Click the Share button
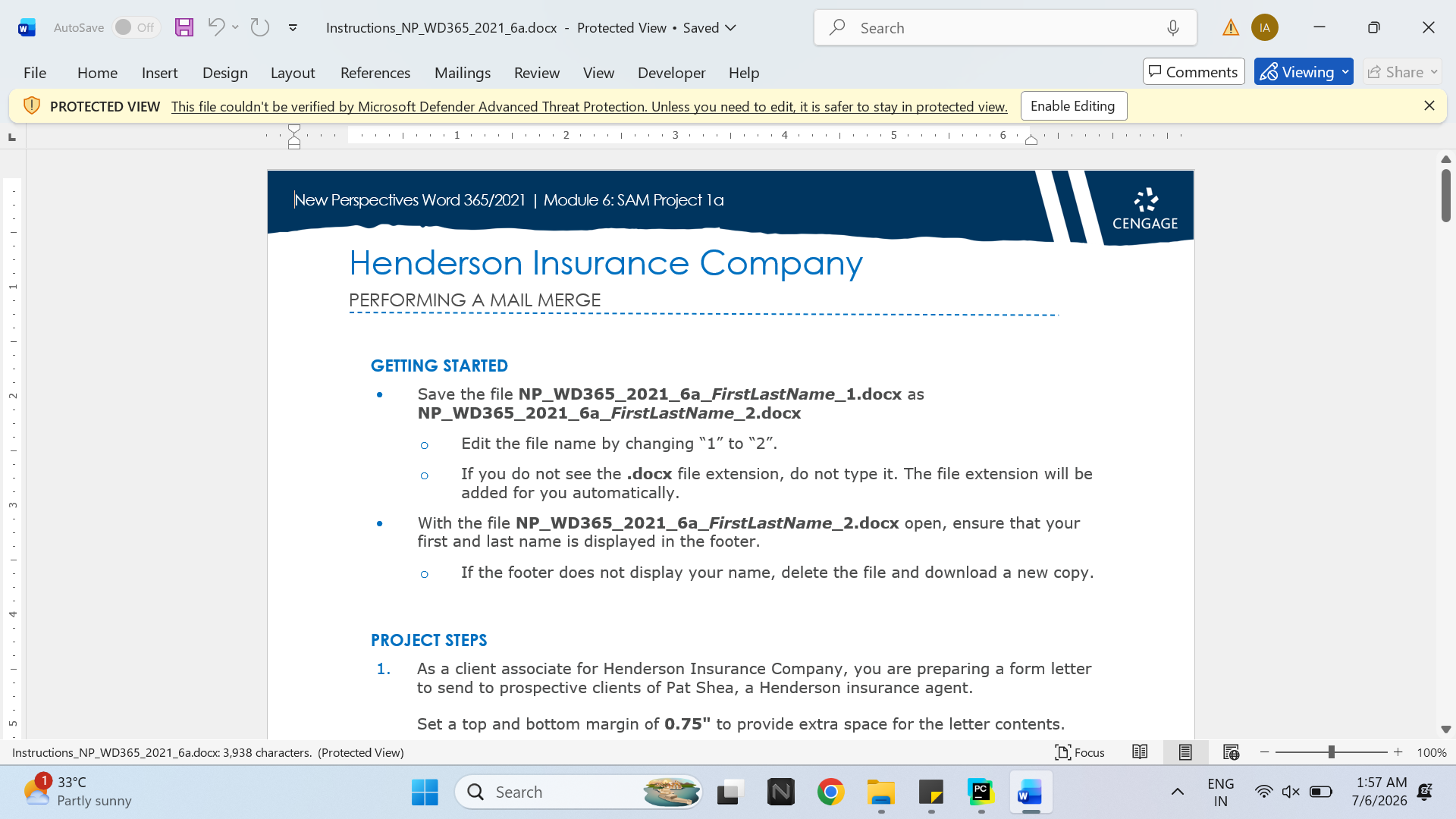 point(1402,71)
